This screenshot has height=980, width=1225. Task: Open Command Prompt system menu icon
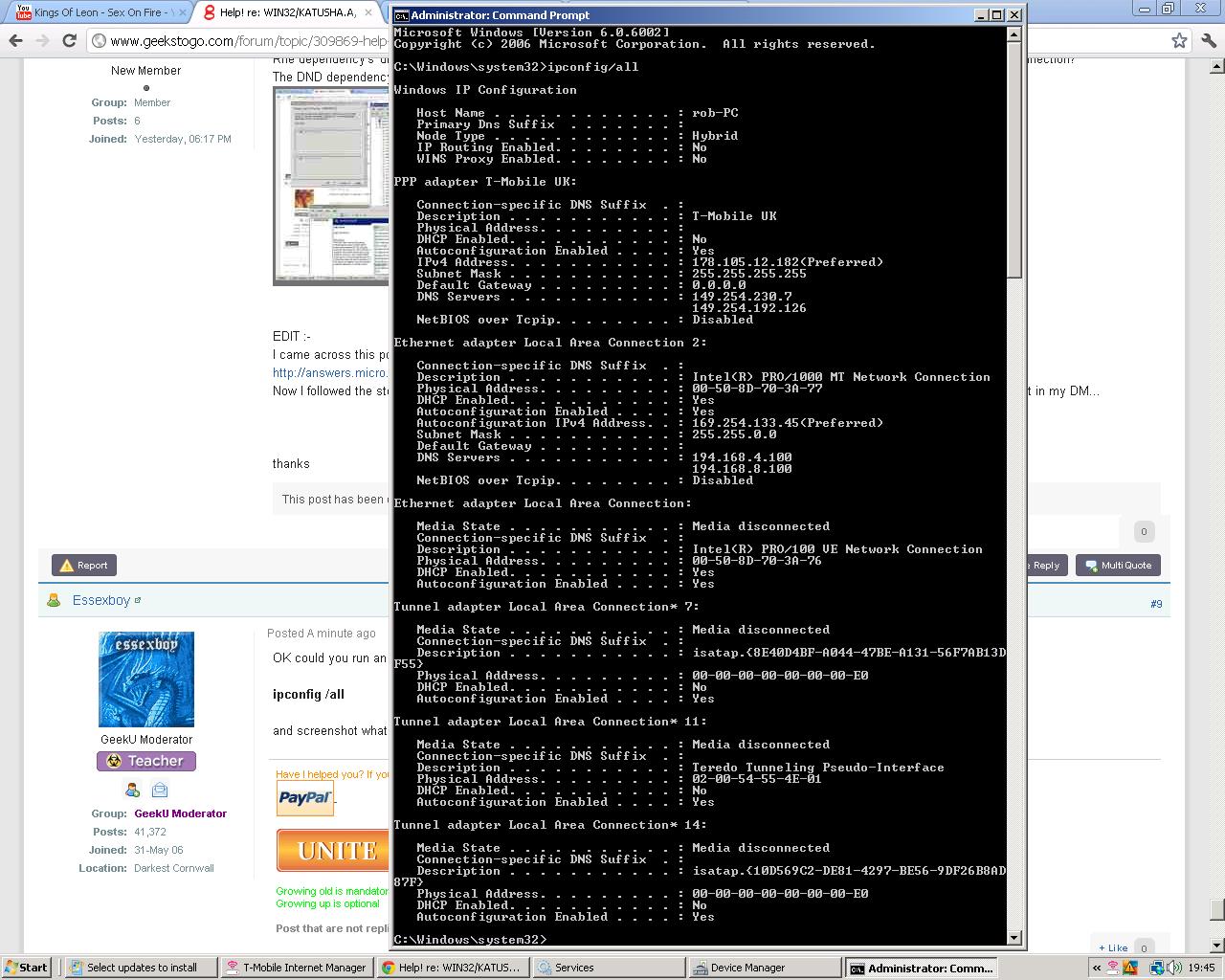402,15
